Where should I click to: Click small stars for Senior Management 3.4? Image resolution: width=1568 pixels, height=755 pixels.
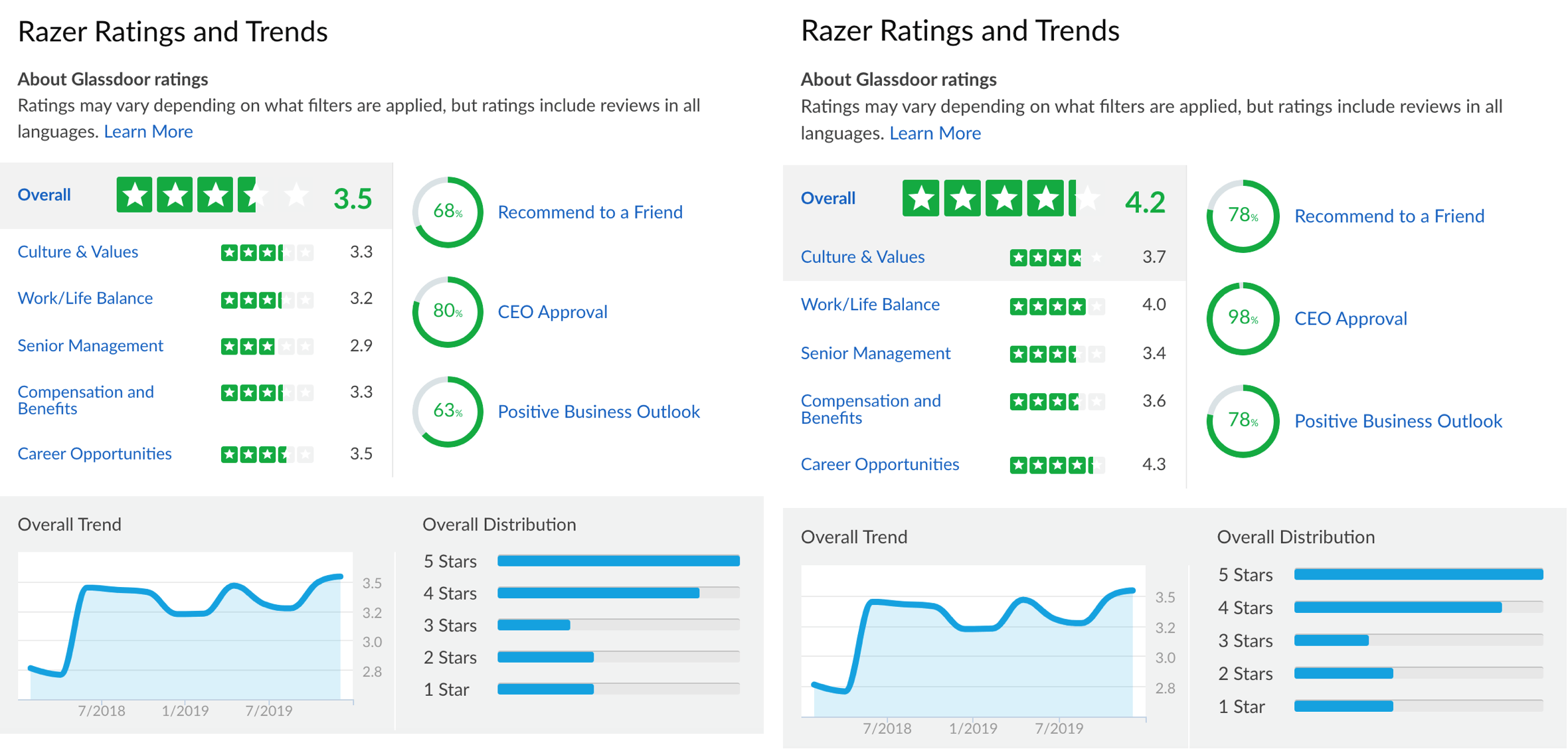pyautogui.click(x=1057, y=354)
